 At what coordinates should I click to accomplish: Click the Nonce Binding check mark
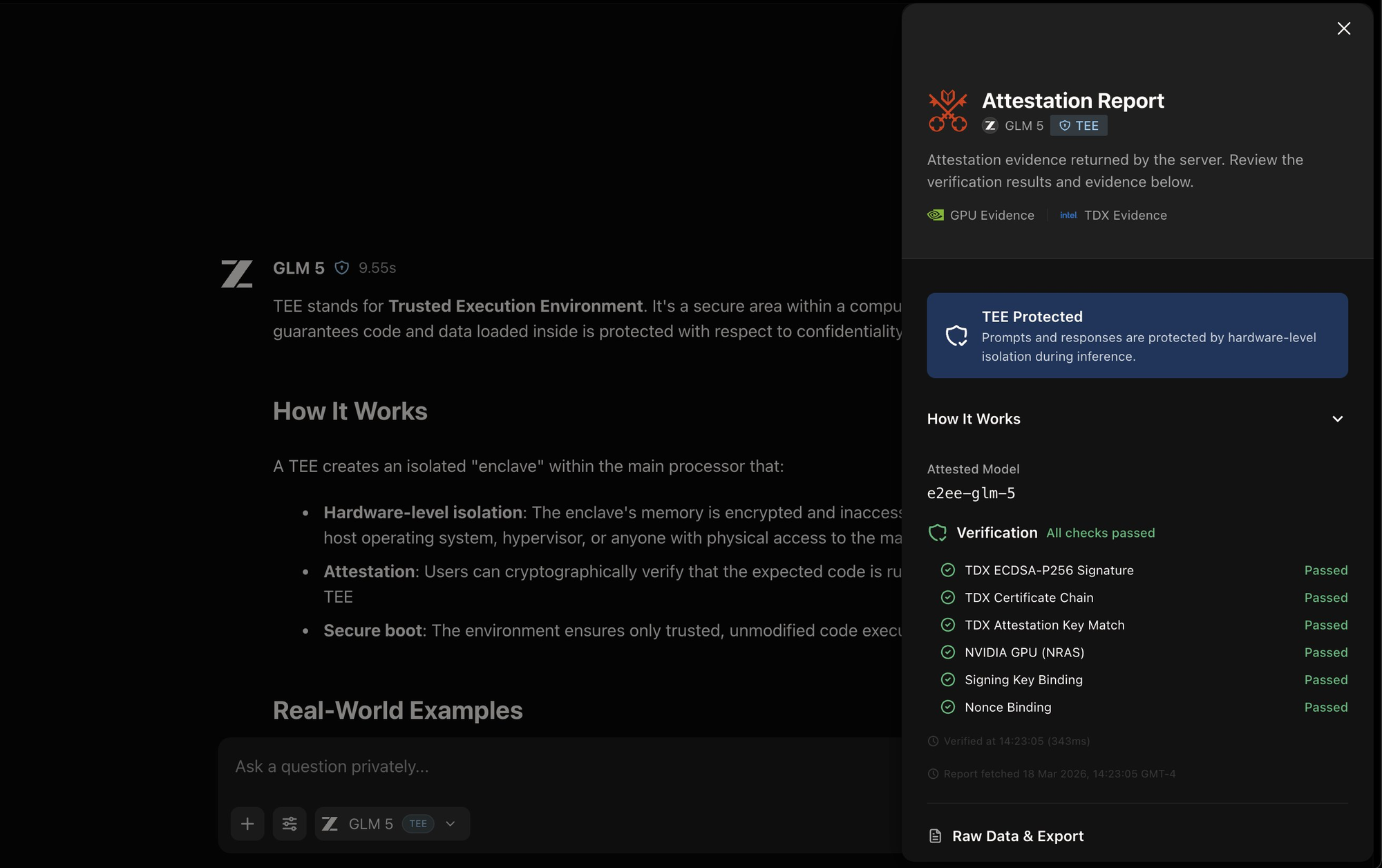(948, 707)
